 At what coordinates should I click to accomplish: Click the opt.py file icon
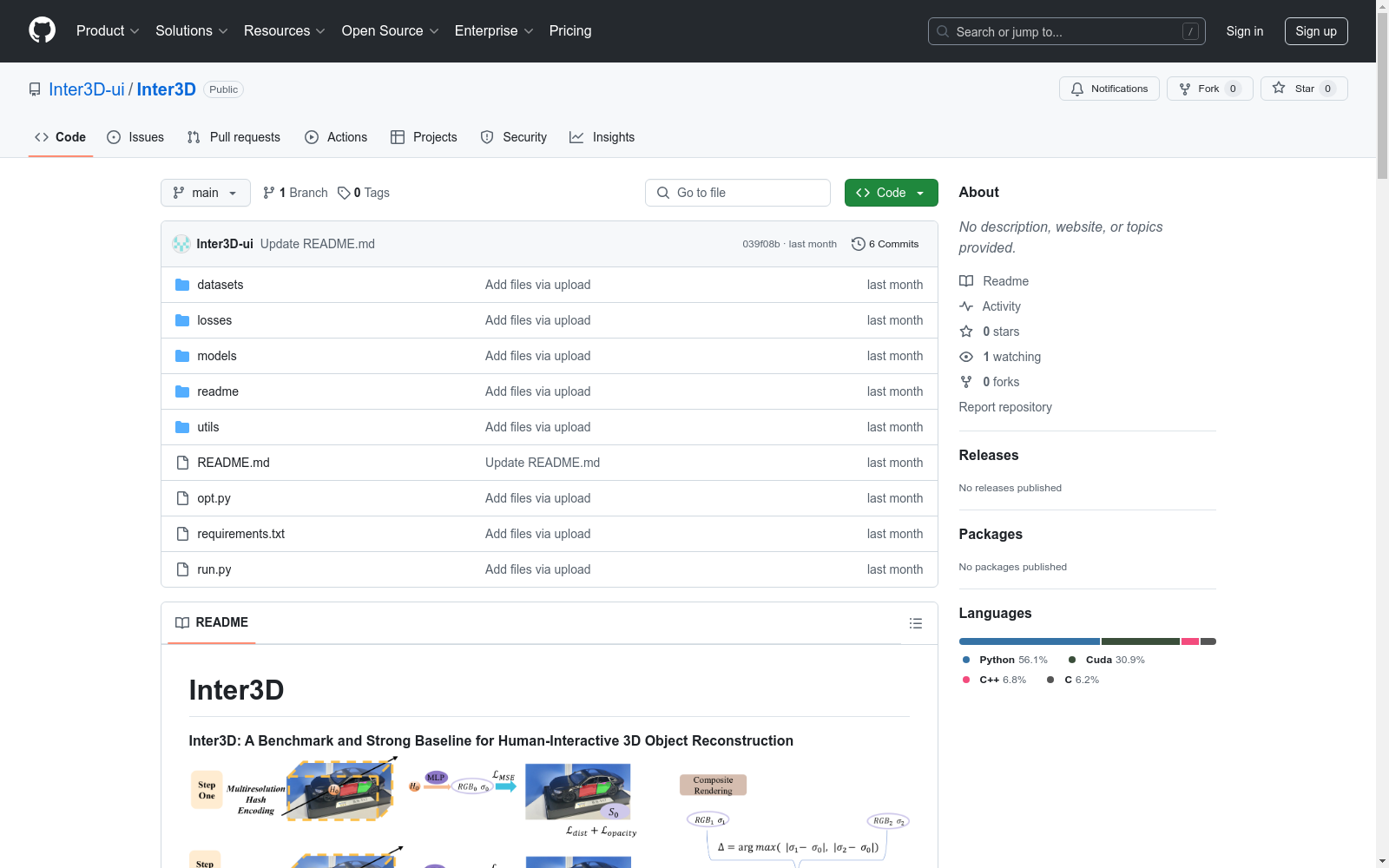coord(182,498)
